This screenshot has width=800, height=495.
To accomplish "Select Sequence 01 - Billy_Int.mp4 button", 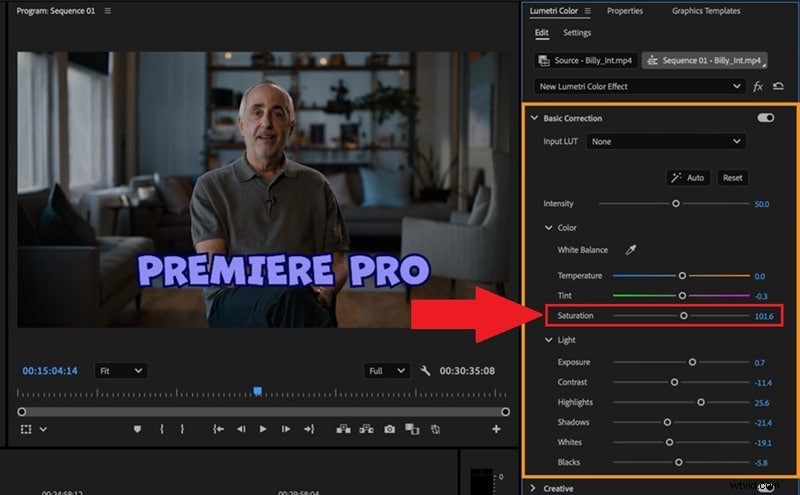I will tap(705, 60).
